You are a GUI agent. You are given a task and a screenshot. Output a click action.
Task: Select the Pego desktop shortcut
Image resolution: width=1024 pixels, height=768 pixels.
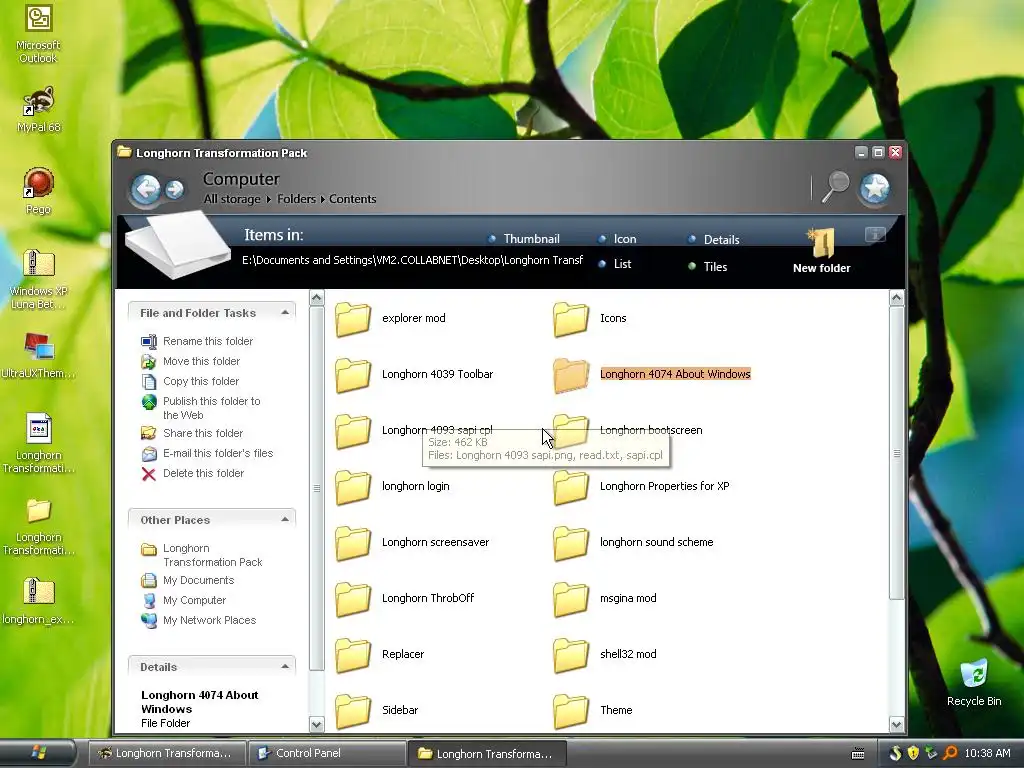click(x=39, y=191)
